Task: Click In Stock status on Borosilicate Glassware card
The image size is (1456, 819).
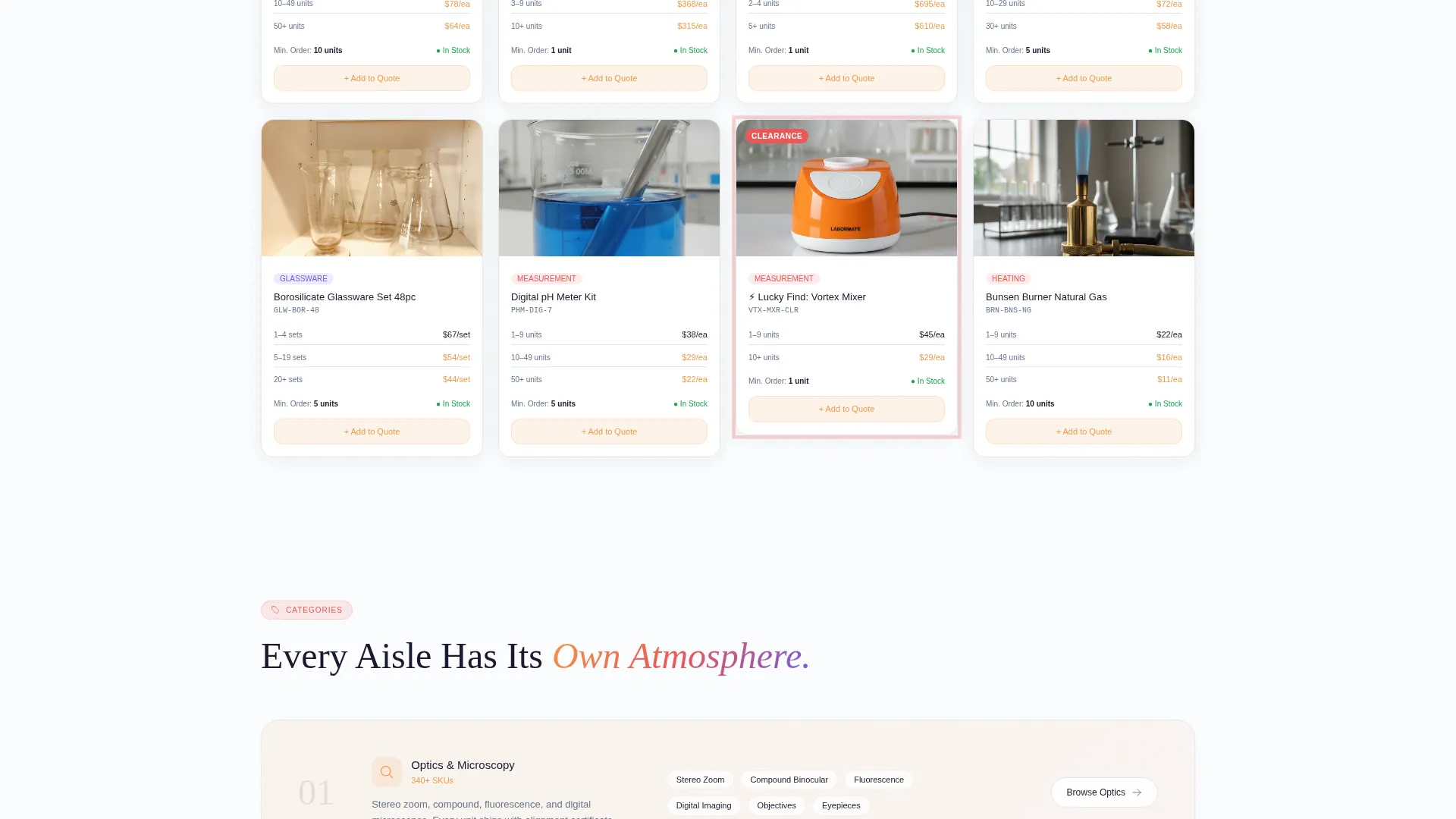Action: tap(453, 404)
